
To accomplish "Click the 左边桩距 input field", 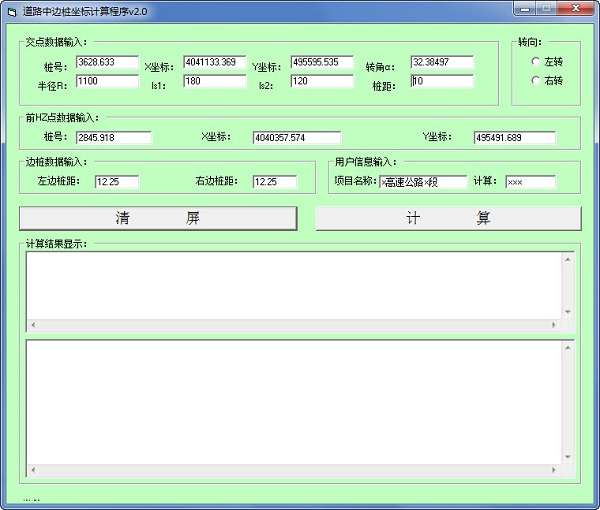I will pos(117,182).
